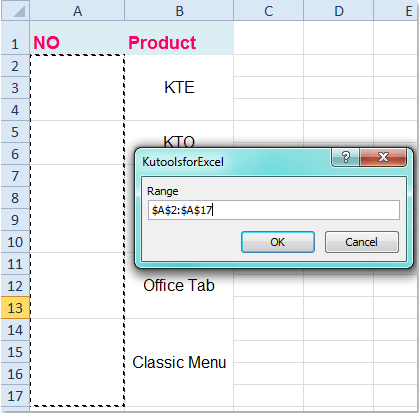Select column C header
This screenshot has height=413, width=419.
click(269, 11)
